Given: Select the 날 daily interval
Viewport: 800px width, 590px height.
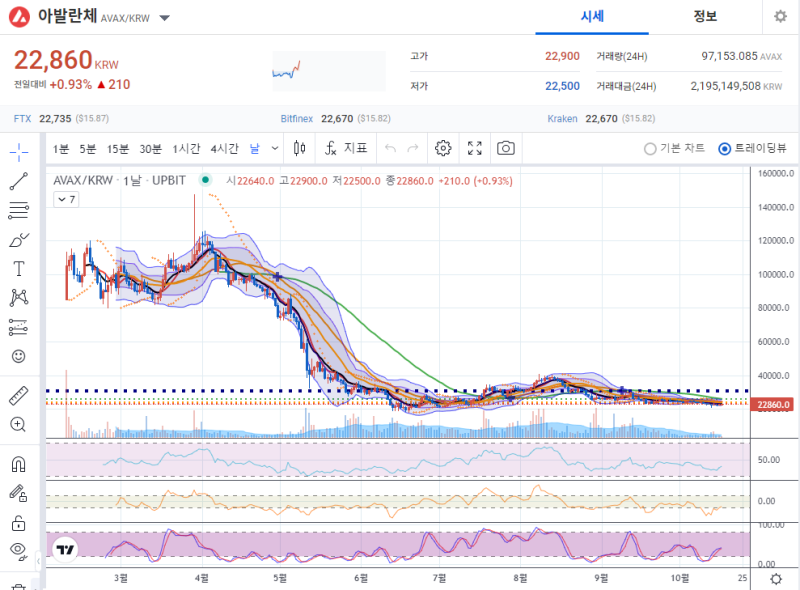Looking at the screenshot, I should (x=255, y=149).
